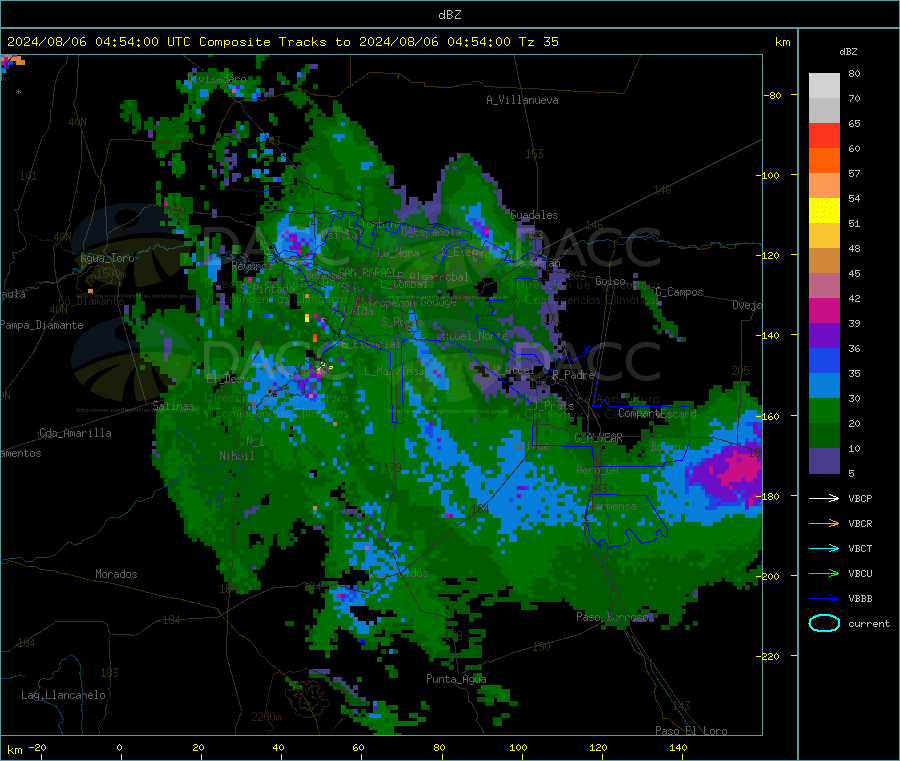Click the 'Guadales' map label
This screenshot has height=761, width=900.
coord(534,215)
